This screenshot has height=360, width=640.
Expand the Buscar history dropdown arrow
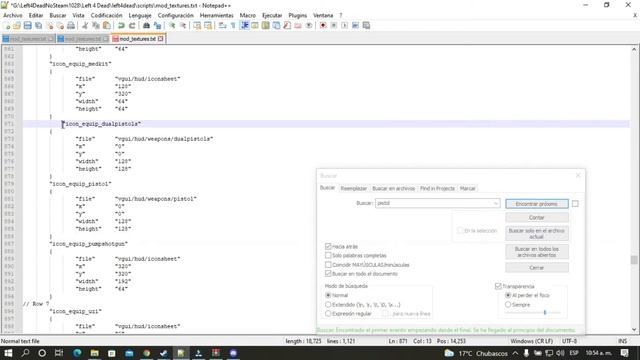coord(496,203)
